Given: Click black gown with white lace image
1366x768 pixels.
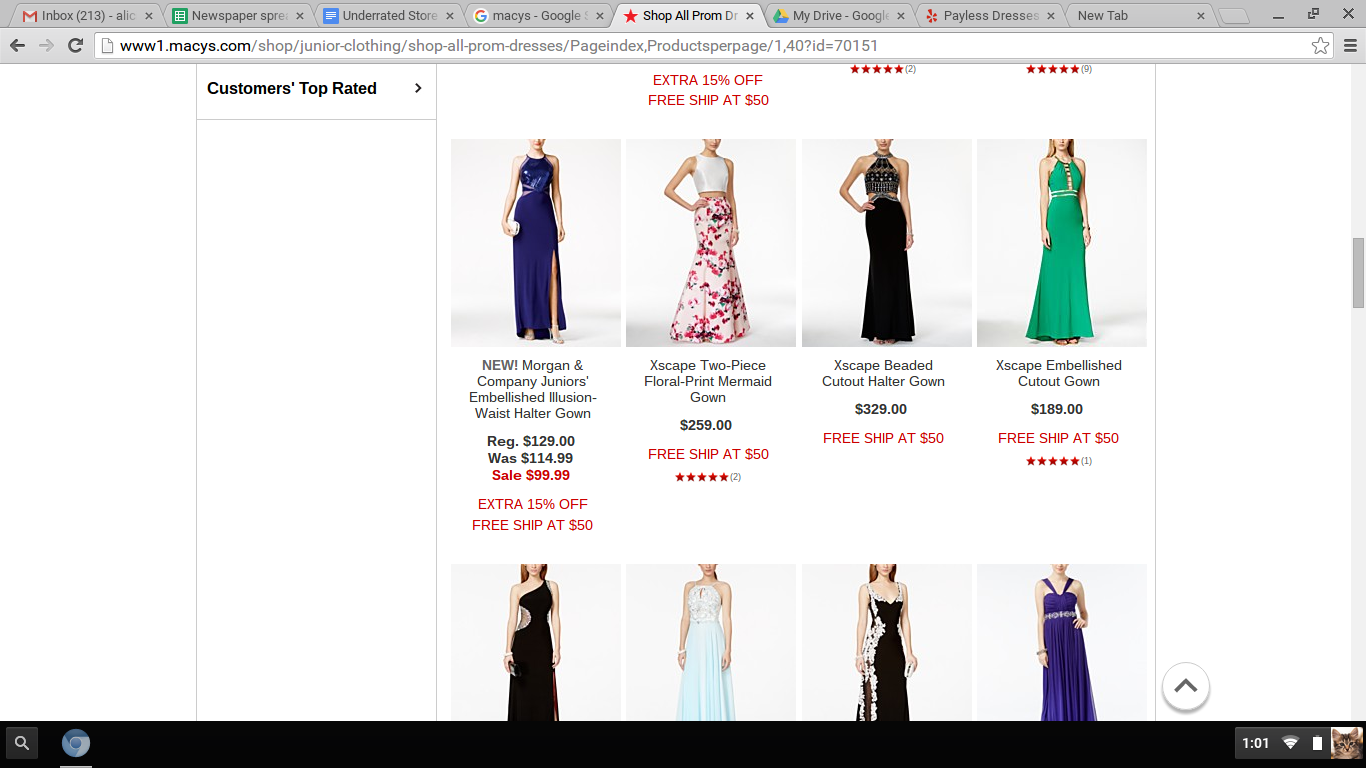Looking at the screenshot, I should pos(887,642).
